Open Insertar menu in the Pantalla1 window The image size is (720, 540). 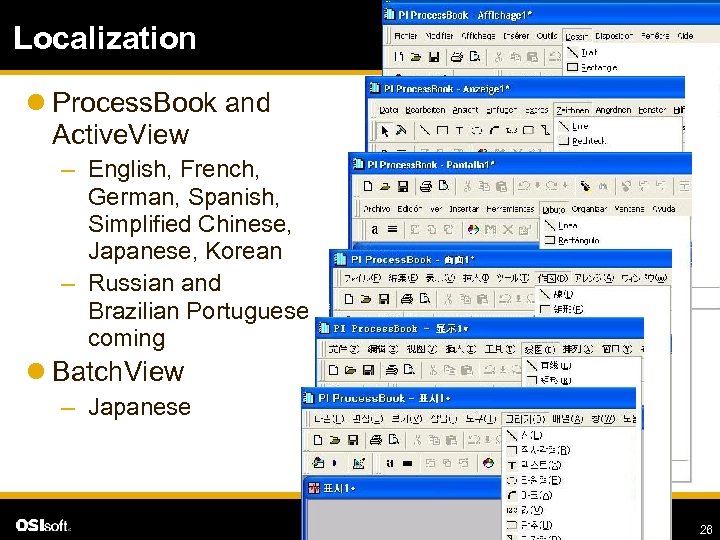[463, 209]
